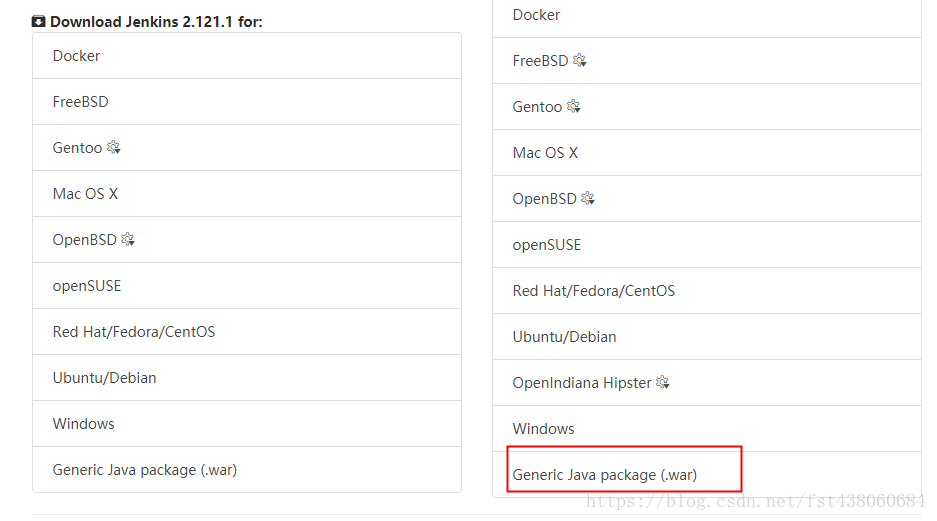Screen dimensions: 937x521
Task: Click gear icon next to OpenIndiana Hipster
Action: [663, 382]
